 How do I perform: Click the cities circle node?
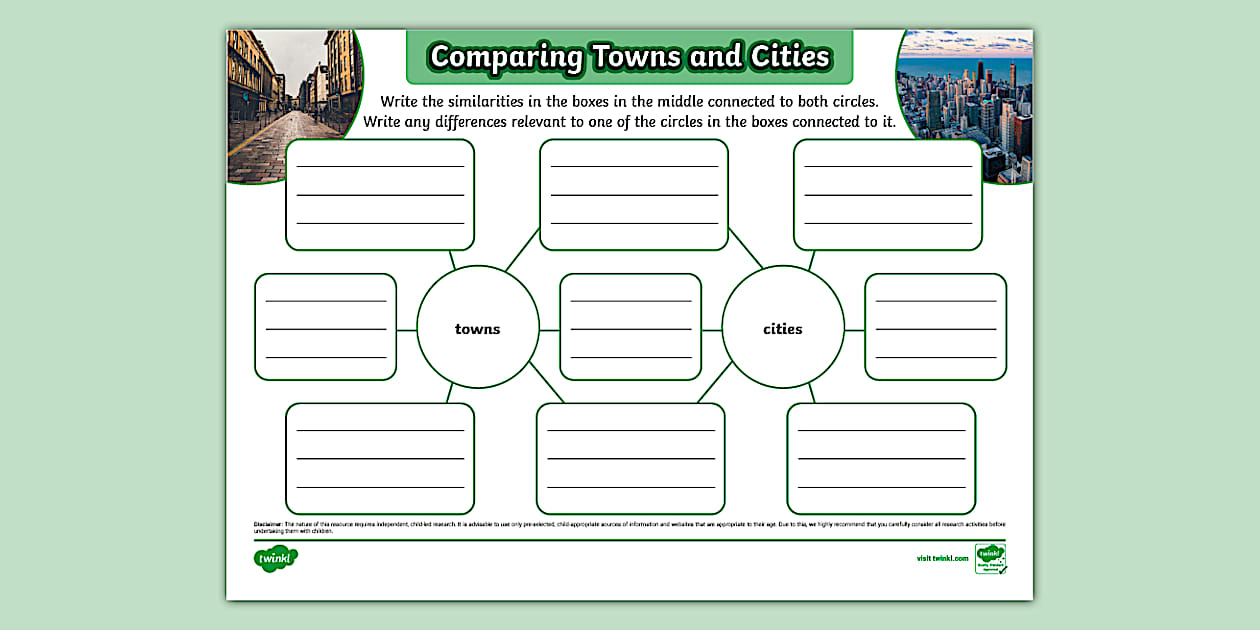784,327
